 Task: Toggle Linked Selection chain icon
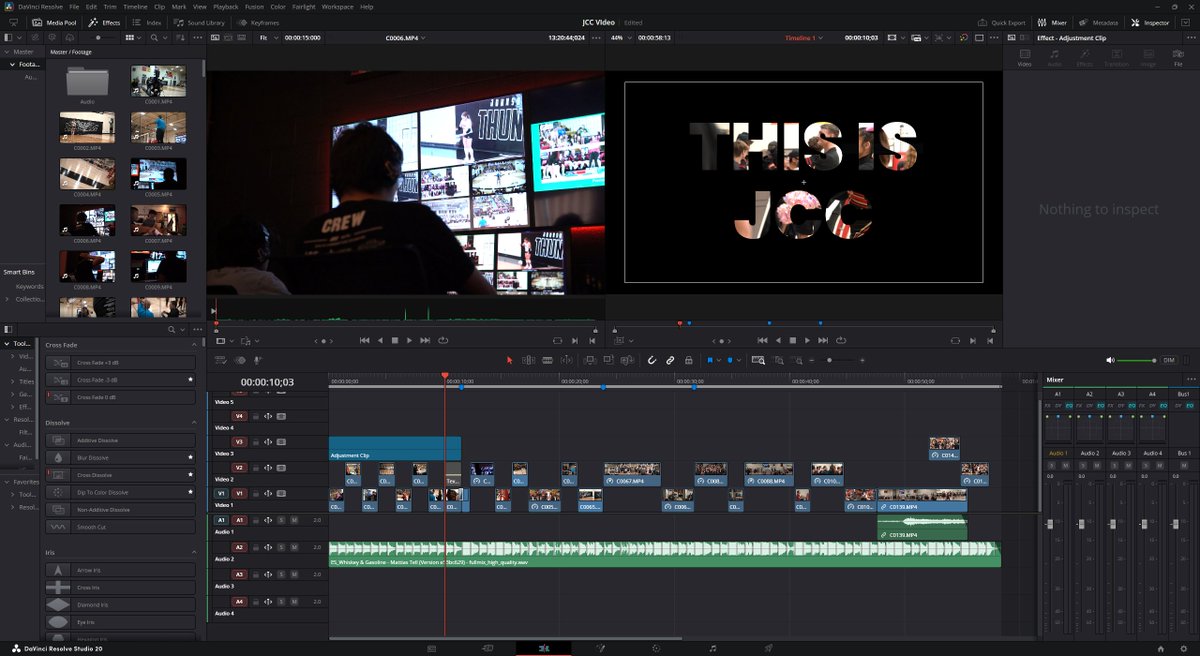tap(670, 360)
